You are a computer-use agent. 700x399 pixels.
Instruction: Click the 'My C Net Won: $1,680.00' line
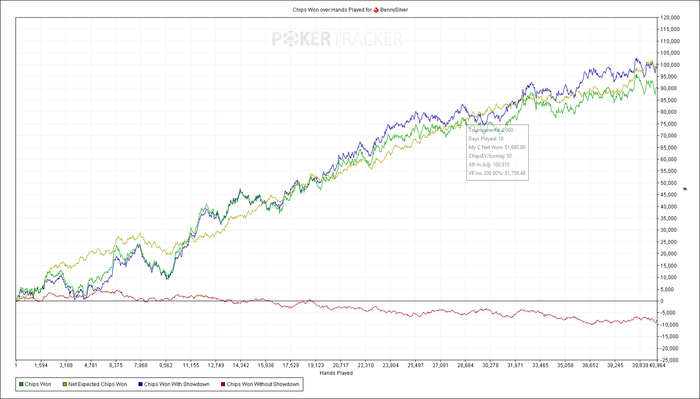tap(497, 147)
